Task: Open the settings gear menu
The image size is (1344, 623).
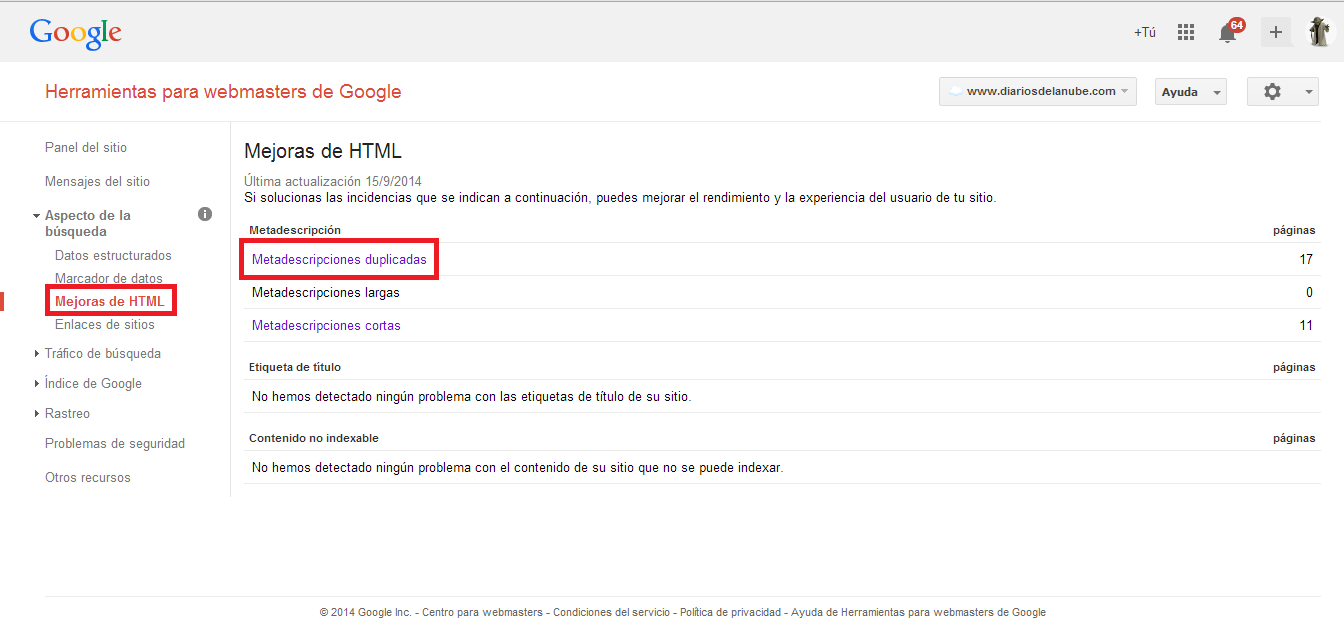Action: pyautogui.click(x=1283, y=92)
